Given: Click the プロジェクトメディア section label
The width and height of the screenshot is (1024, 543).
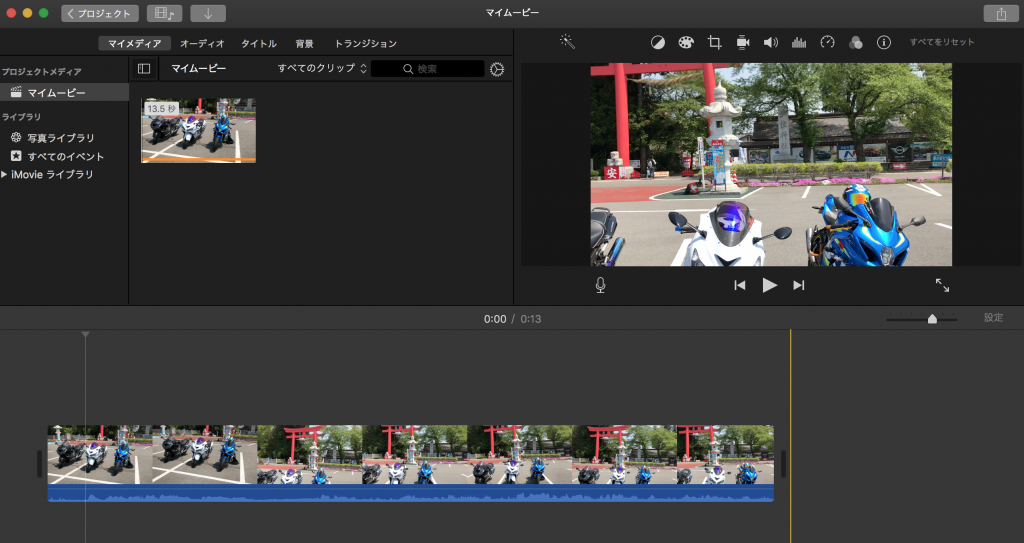Looking at the screenshot, I should pyautogui.click(x=41, y=72).
